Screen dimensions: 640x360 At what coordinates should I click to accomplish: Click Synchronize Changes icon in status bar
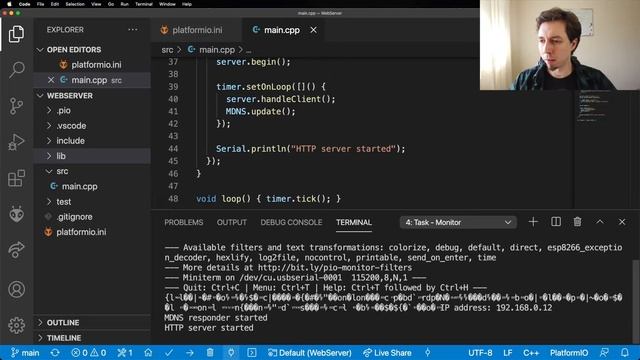55,353
